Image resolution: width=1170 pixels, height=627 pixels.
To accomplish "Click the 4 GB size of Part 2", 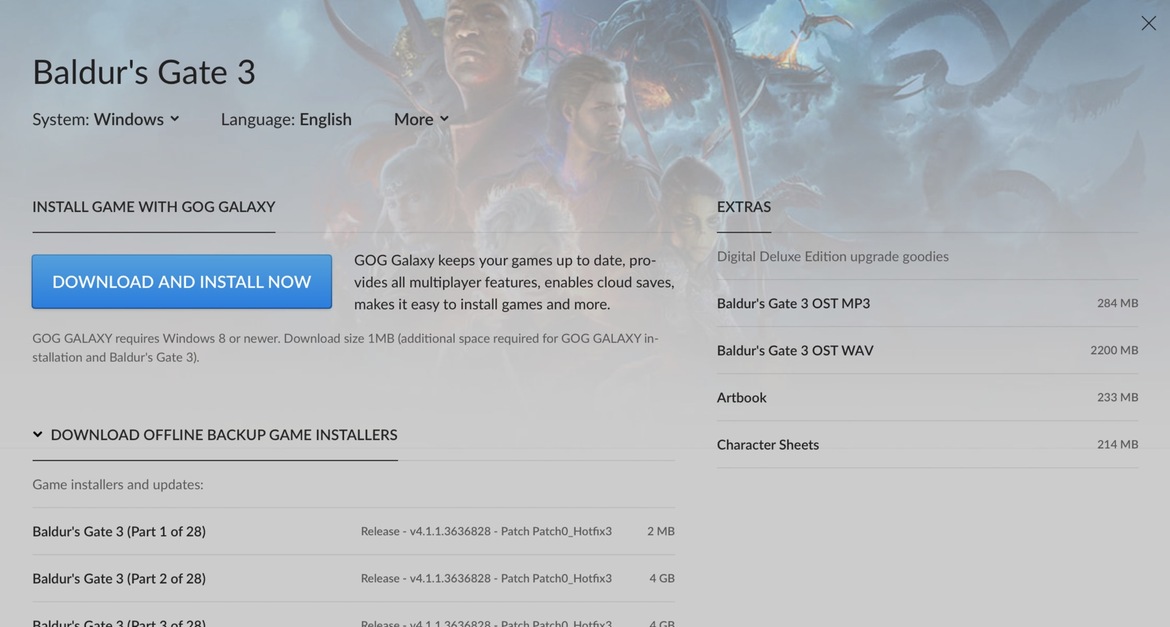I will coord(662,578).
